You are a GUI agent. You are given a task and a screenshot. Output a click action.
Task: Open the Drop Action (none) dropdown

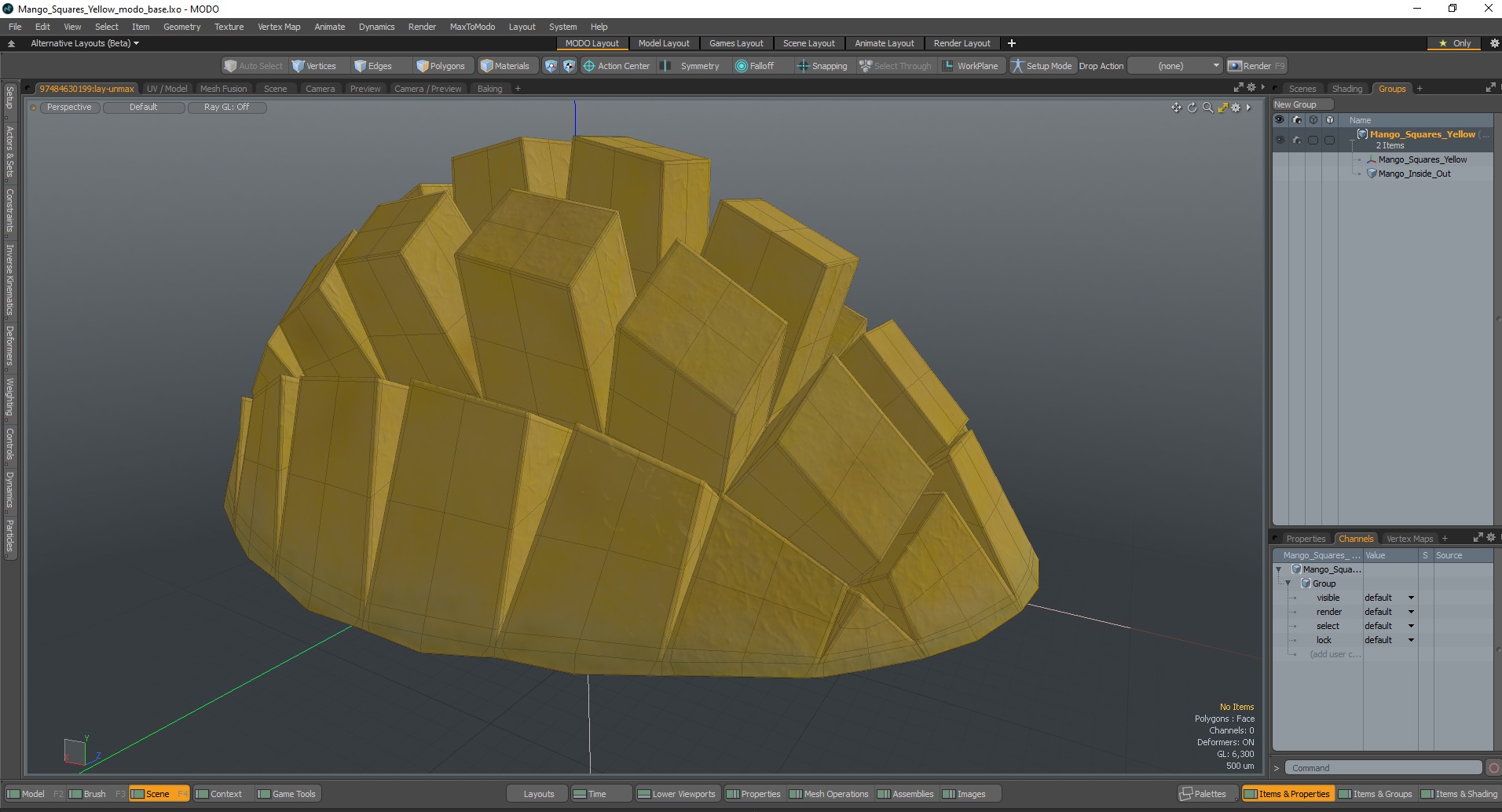click(x=1175, y=66)
